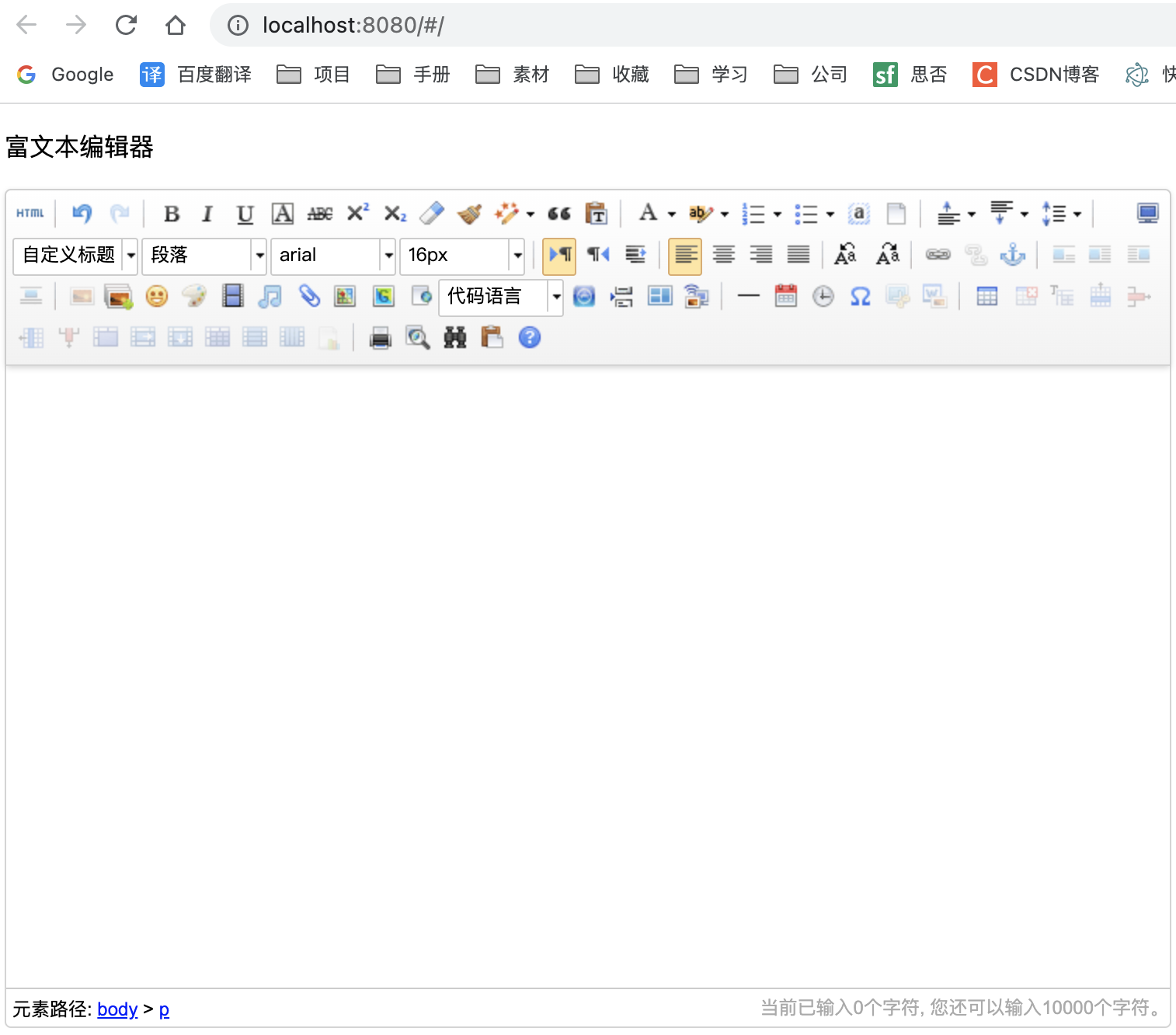Toggle right alignment
This screenshot has height=1035, width=1176.
[x=761, y=254]
